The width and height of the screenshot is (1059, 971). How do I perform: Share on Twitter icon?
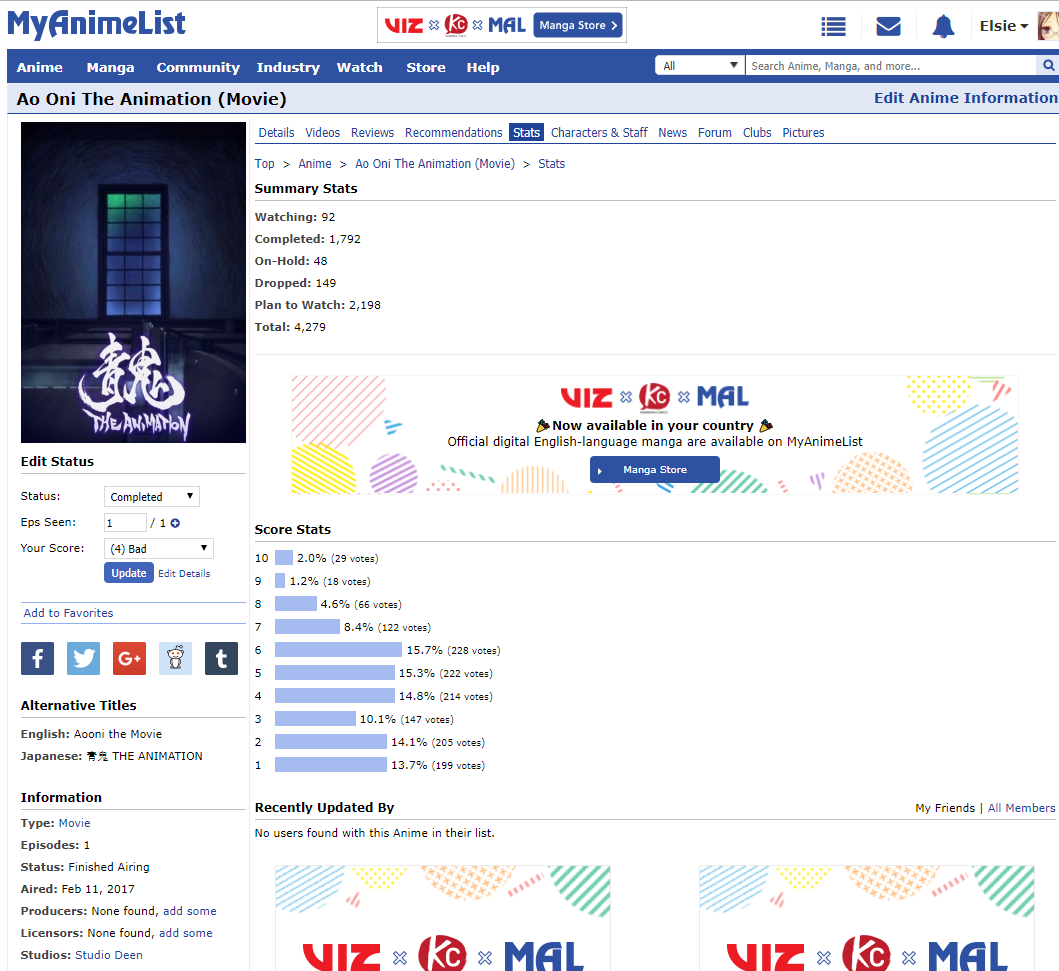[x=84, y=658]
